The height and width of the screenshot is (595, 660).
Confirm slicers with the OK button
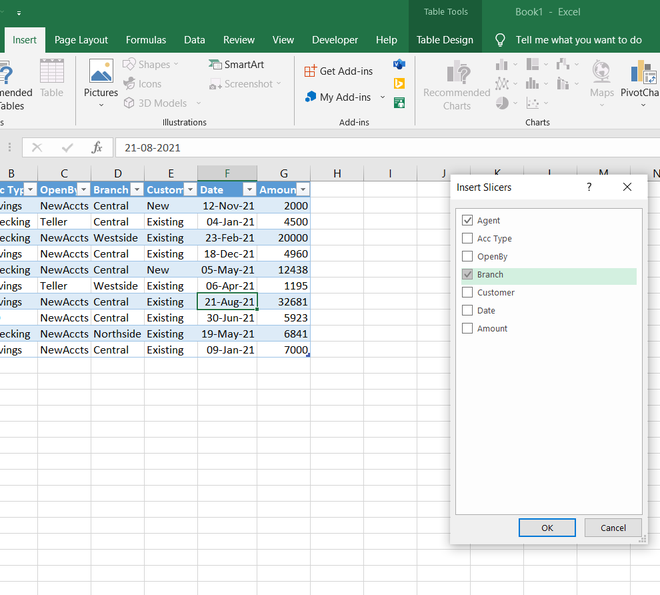click(x=547, y=527)
